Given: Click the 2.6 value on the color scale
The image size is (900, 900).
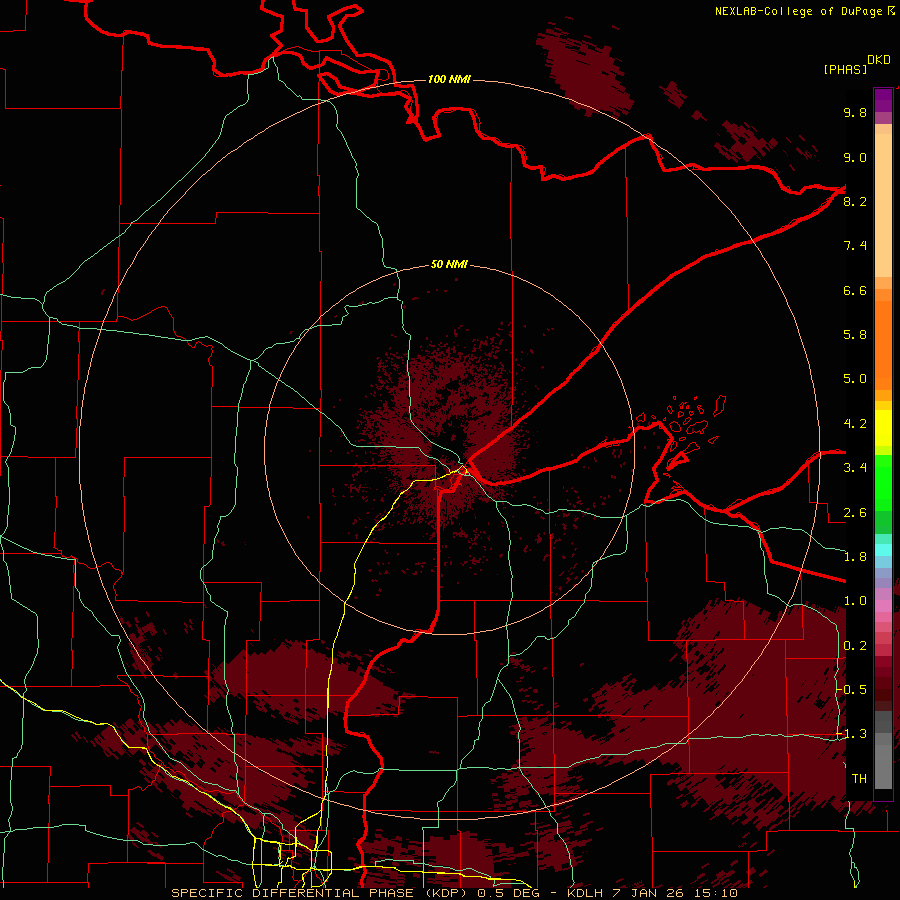Looking at the screenshot, I should point(855,513).
